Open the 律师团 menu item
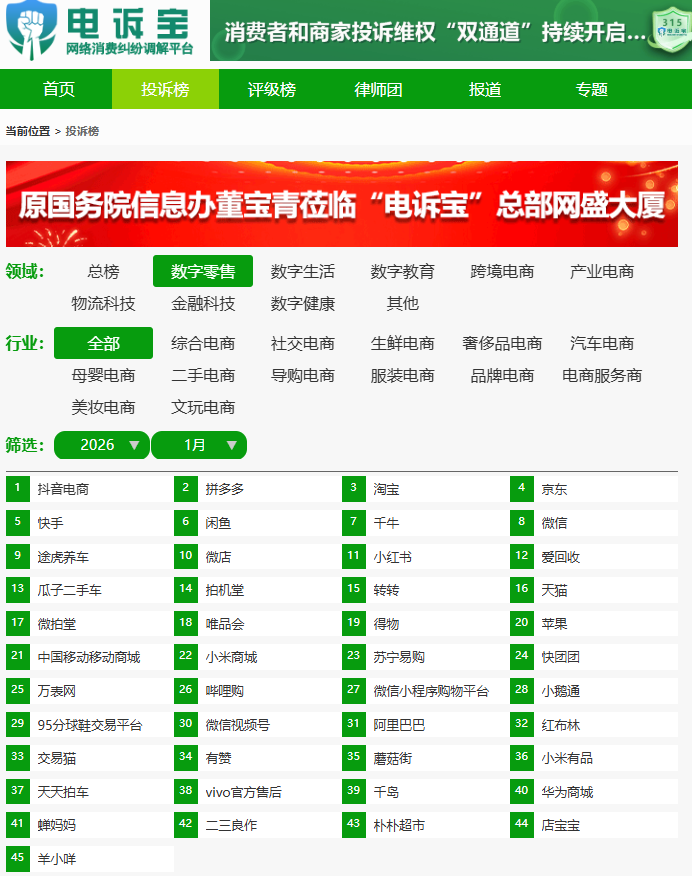The image size is (692, 876). click(x=379, y=89)
